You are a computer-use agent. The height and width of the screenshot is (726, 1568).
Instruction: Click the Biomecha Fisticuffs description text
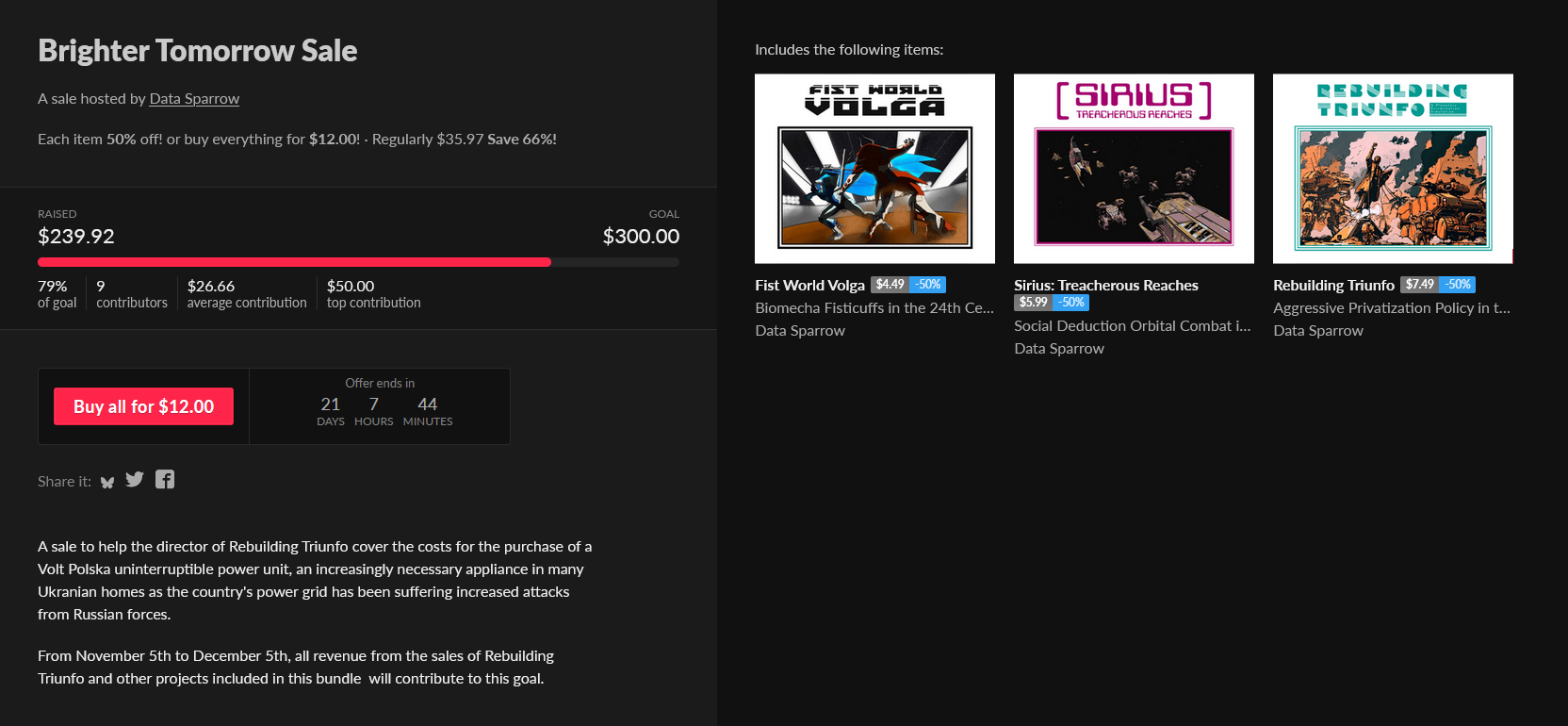point(874,308)
